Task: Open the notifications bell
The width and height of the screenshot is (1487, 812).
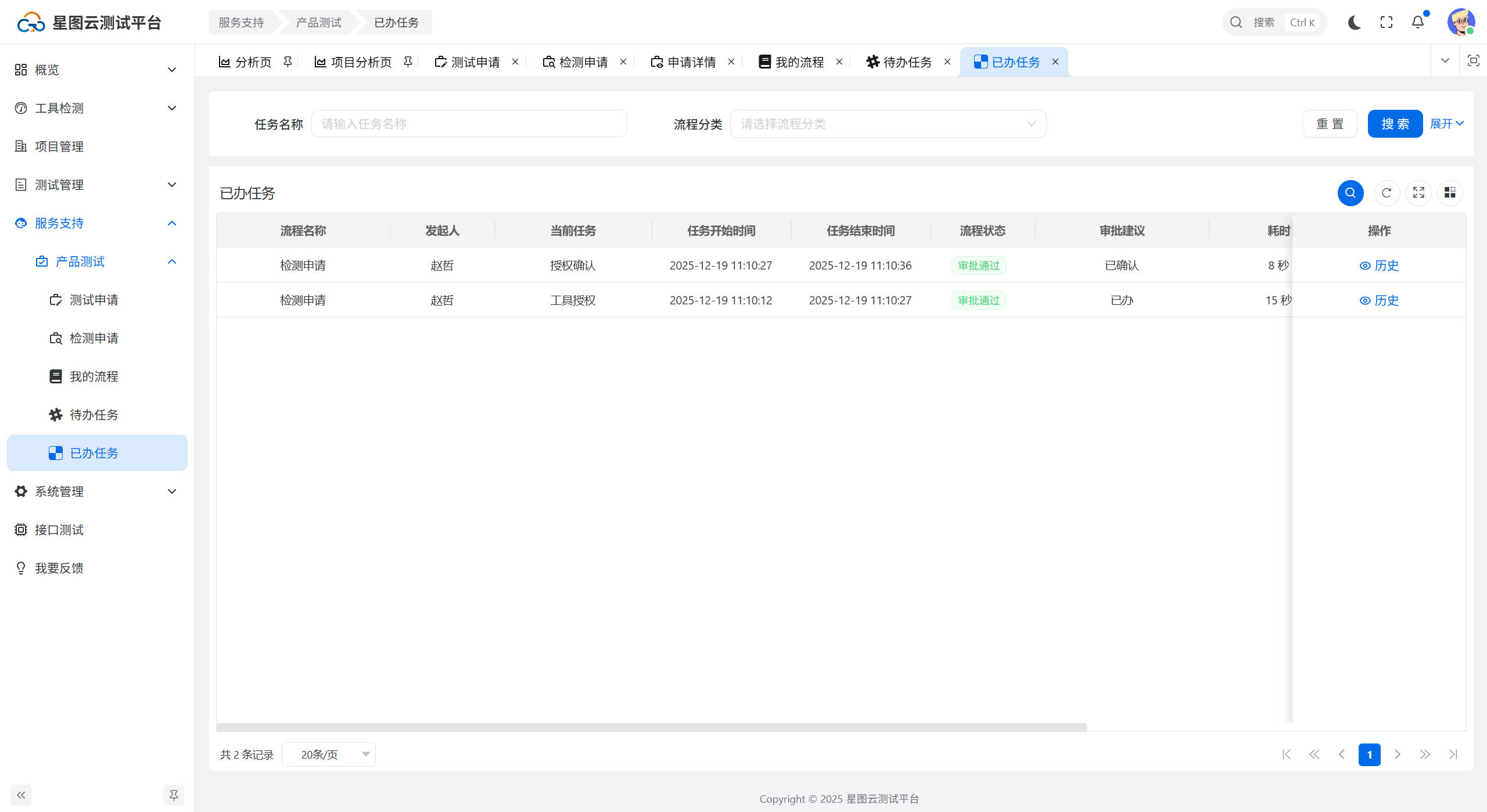Action: point(1418,22)
